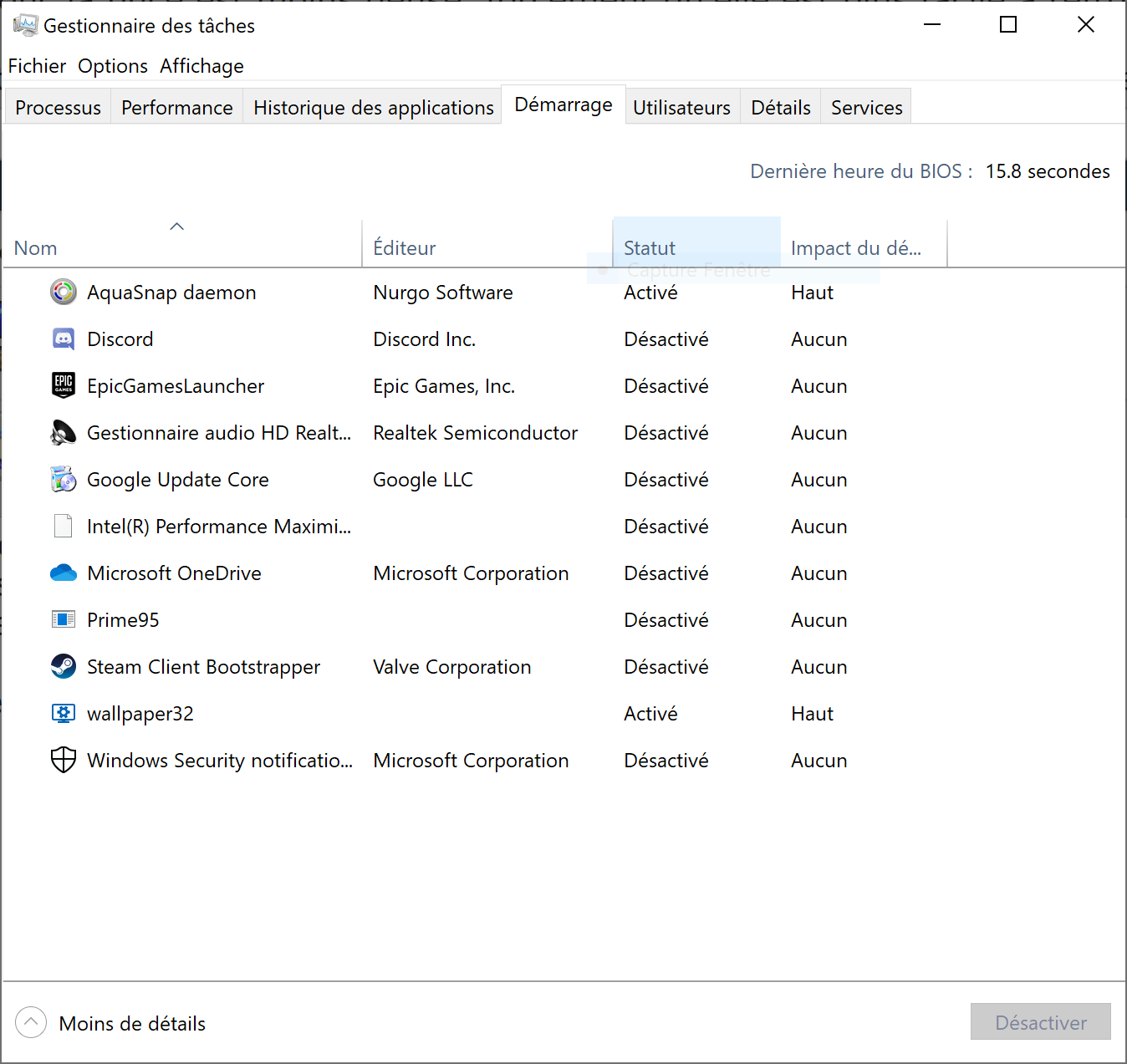This screenshot has height=1064, width=1127.
Task: Sort by the Impact du démarrage column
Action: pyautogui.click(x=864, y=243)
